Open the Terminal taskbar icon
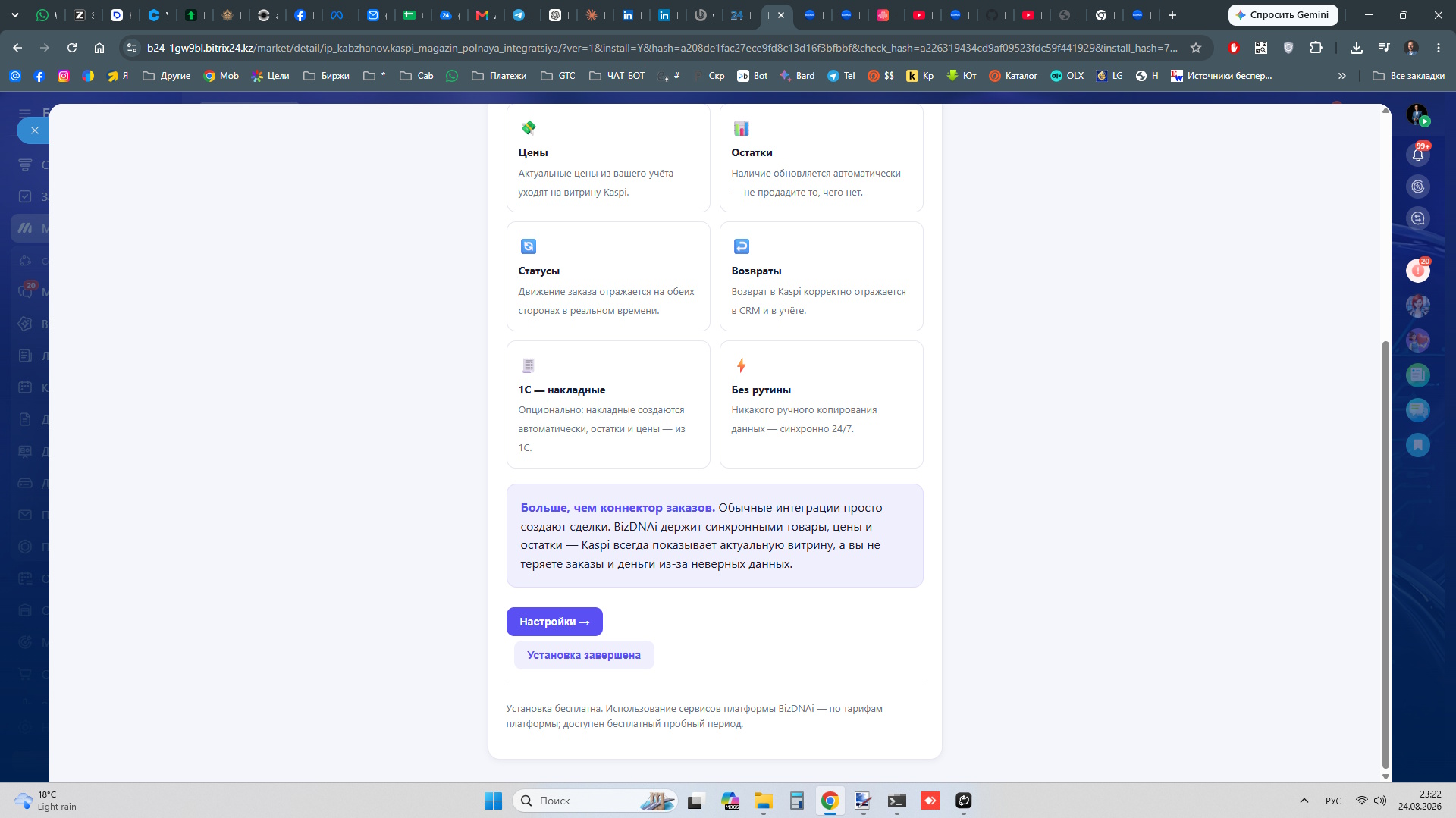The height and width of the screenshot is (818, 1456). click(x=897, y=801)
